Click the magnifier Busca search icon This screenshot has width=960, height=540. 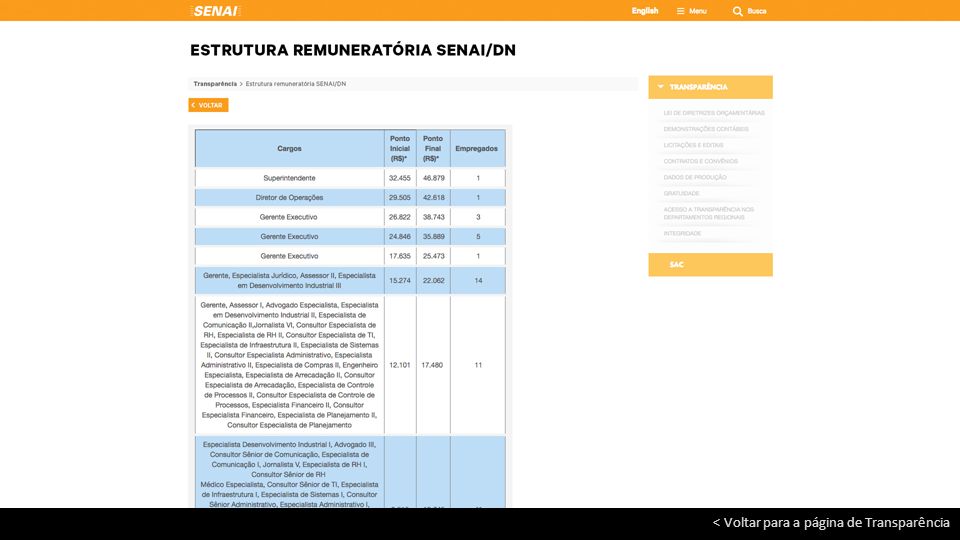(x=737, y=11)
